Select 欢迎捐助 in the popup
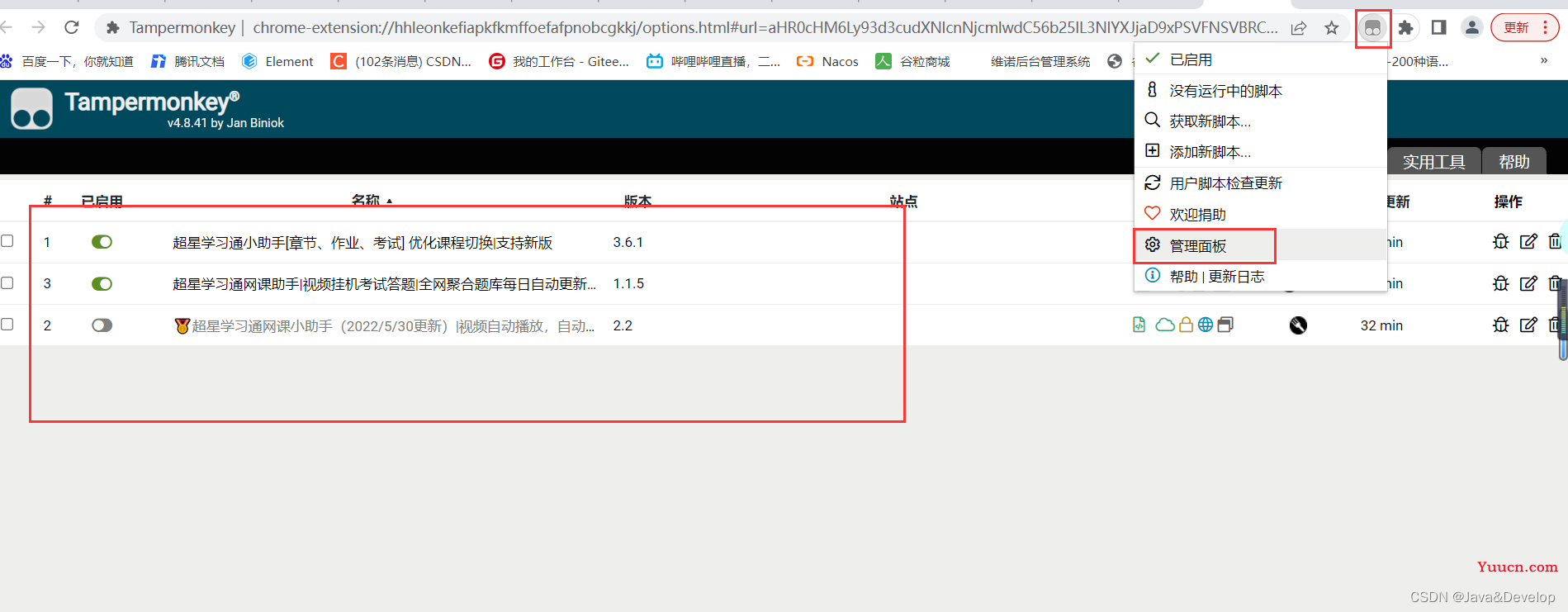Image resolution: width=1568 pixels, height=612 pixels. coord(1260,214)
